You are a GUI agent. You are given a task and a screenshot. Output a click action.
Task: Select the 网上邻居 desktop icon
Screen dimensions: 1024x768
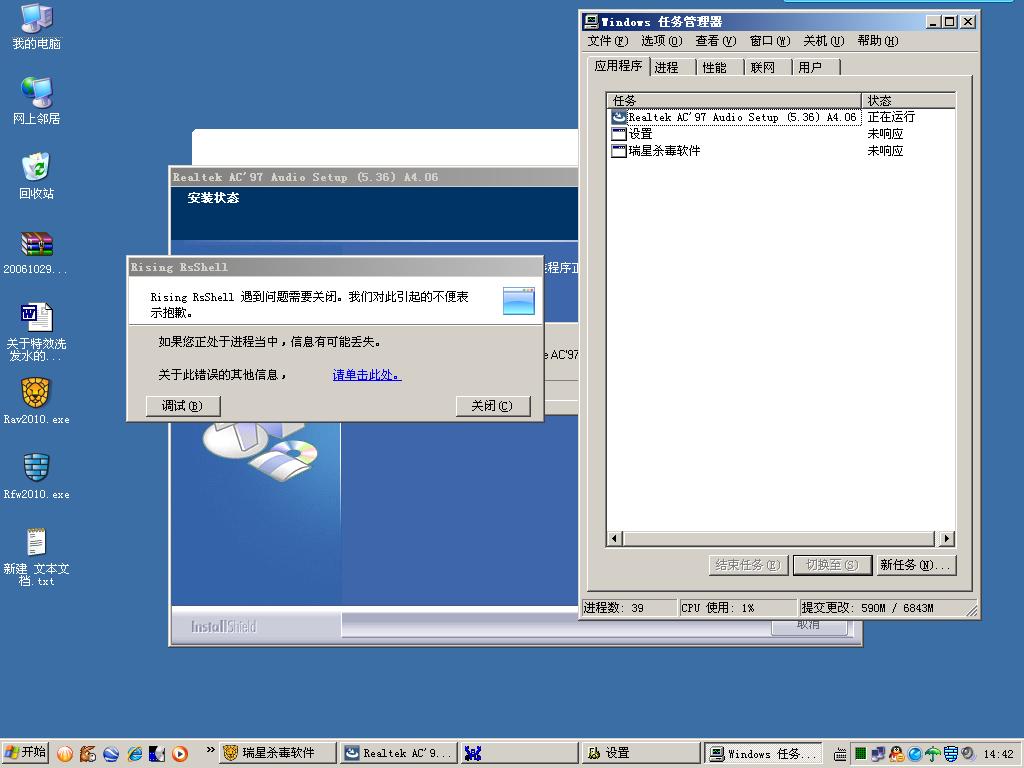coord(37,101)
